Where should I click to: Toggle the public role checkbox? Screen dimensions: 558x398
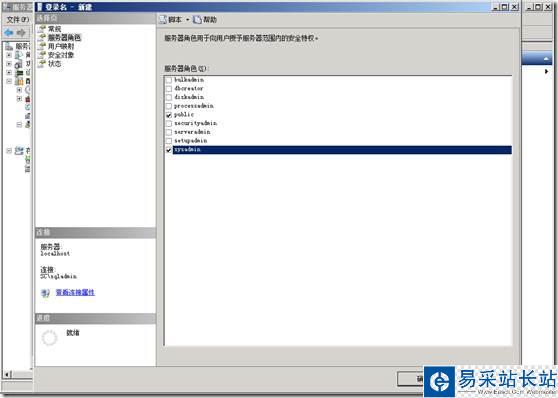pyautogui.click(x=169, y=115)
